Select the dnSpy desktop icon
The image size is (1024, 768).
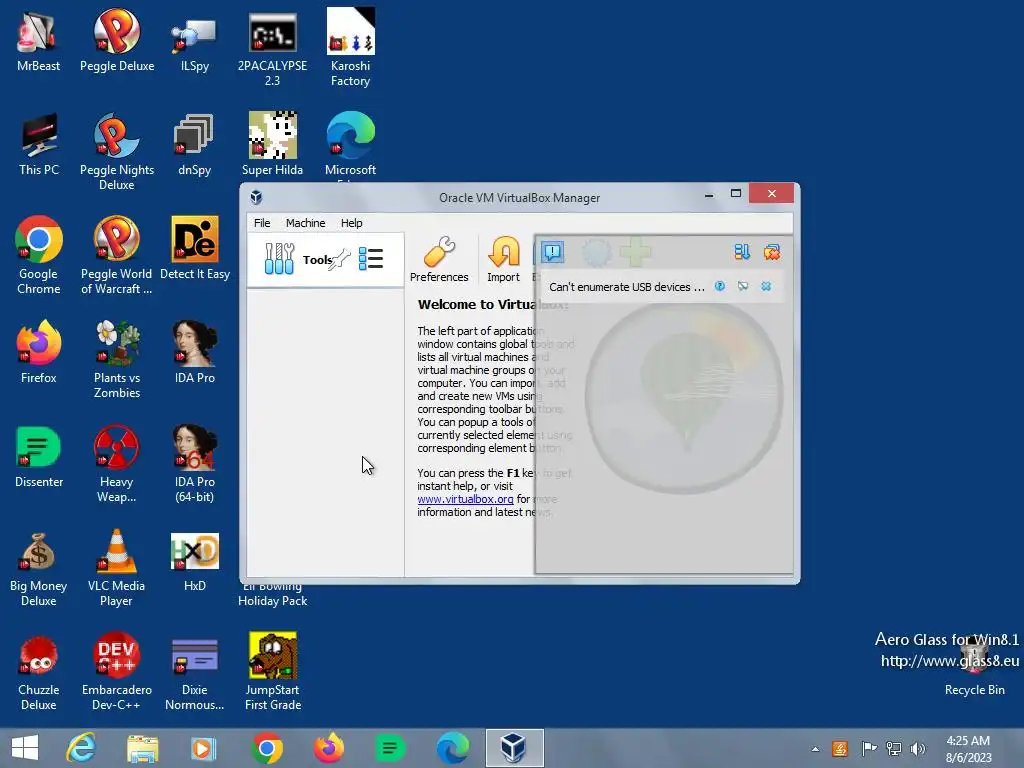(x=195, y=144)
